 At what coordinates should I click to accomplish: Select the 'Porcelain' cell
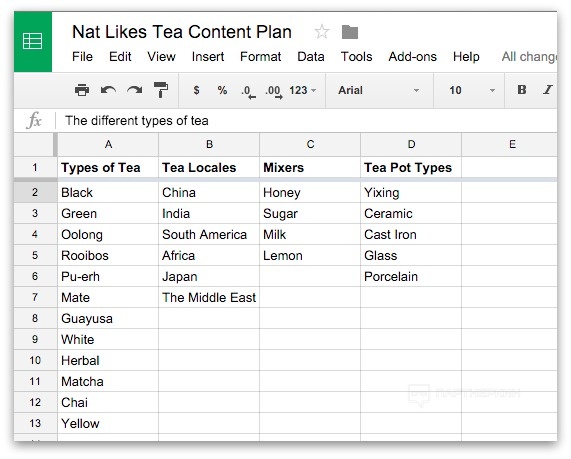click(x=411, y=276)
